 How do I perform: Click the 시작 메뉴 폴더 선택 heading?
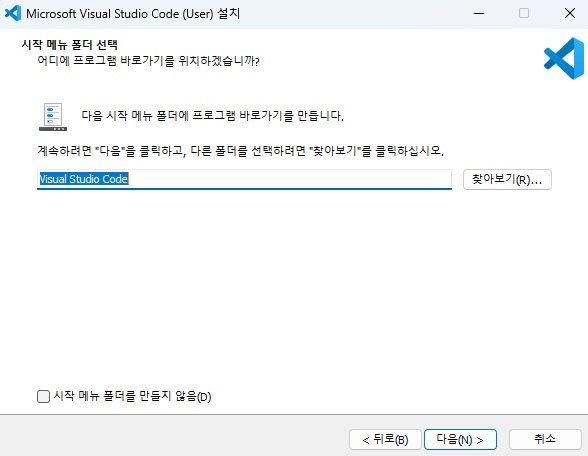pyautogui.click(x=69, y=45)
